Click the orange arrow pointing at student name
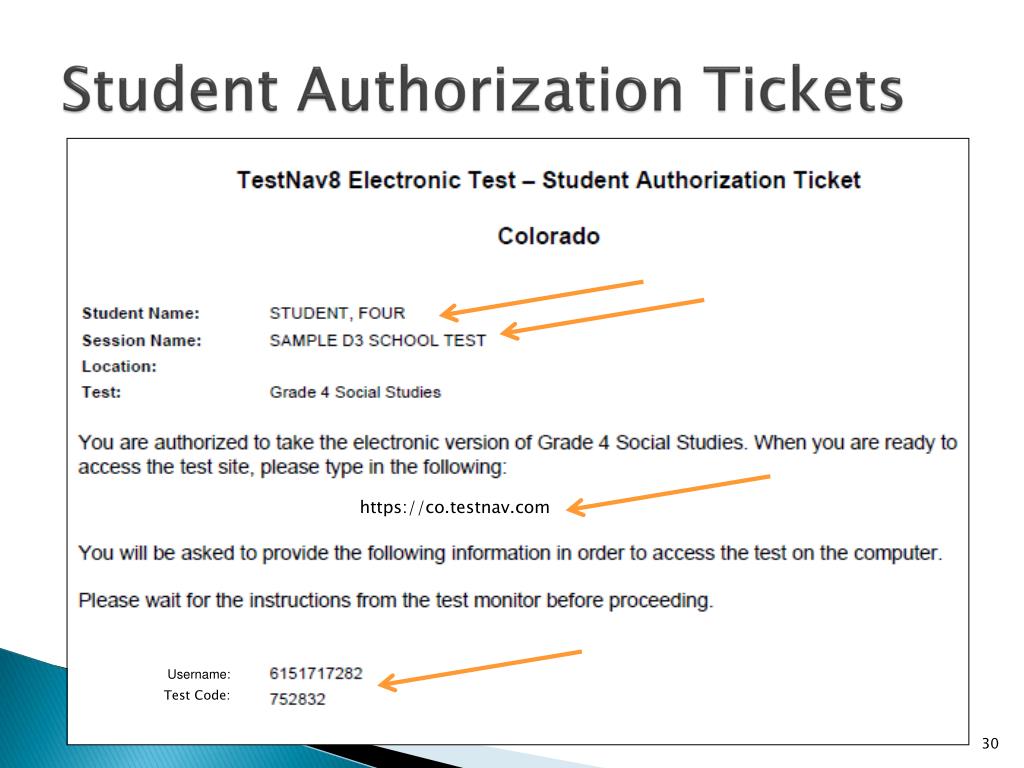1024x768 pixels. (x=541, y=300)
